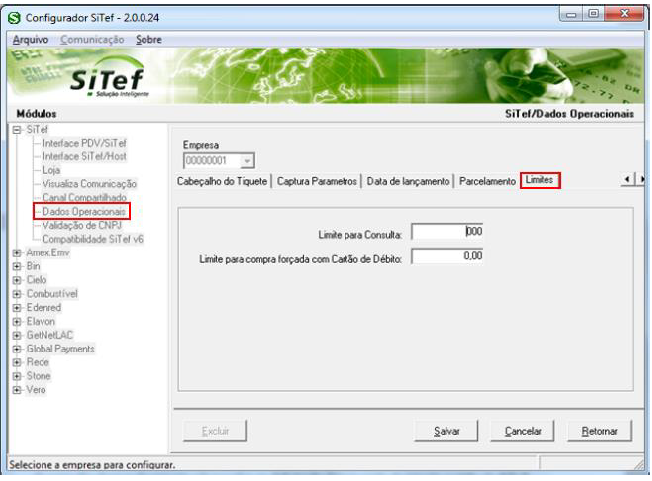
Task: Switch to Parcelamento tab
Action: click(x=487, y=181)
